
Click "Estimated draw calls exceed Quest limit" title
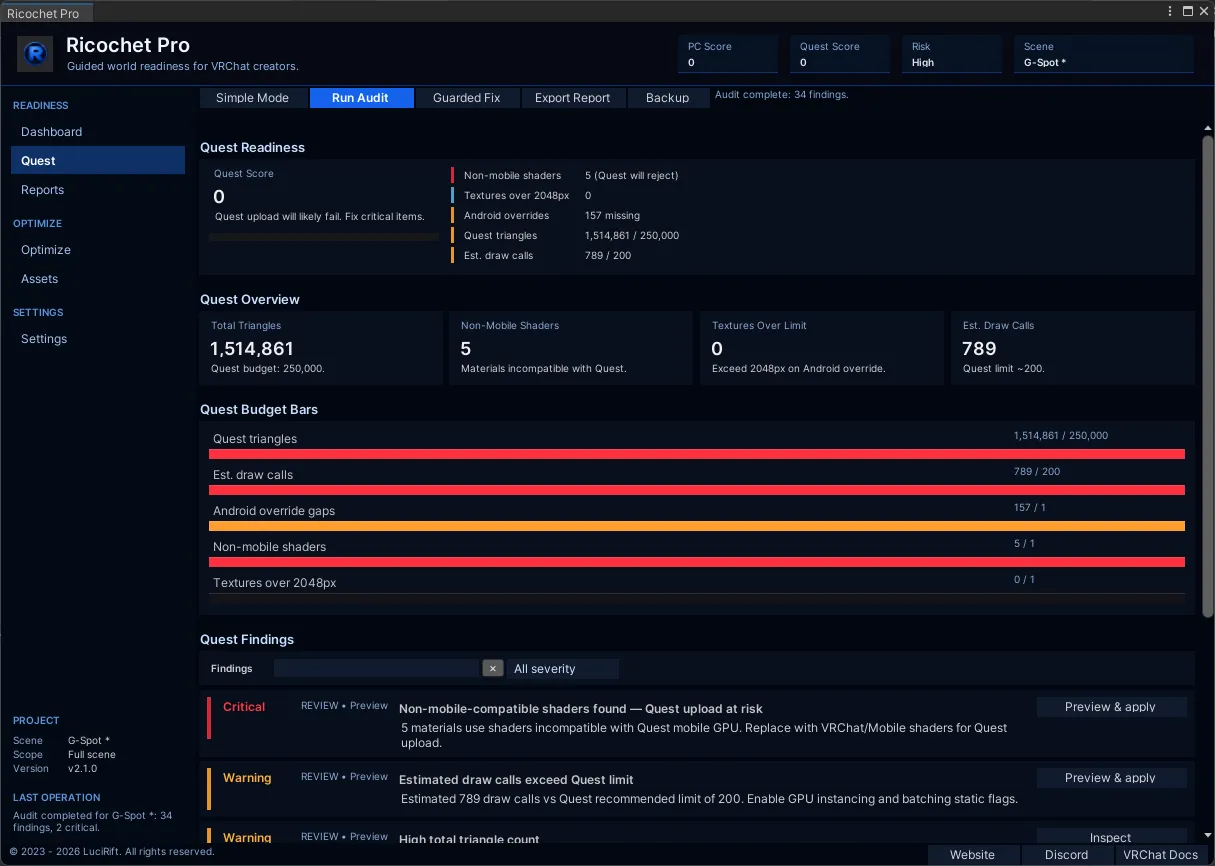pyautogui.click(x=516, y=780)
